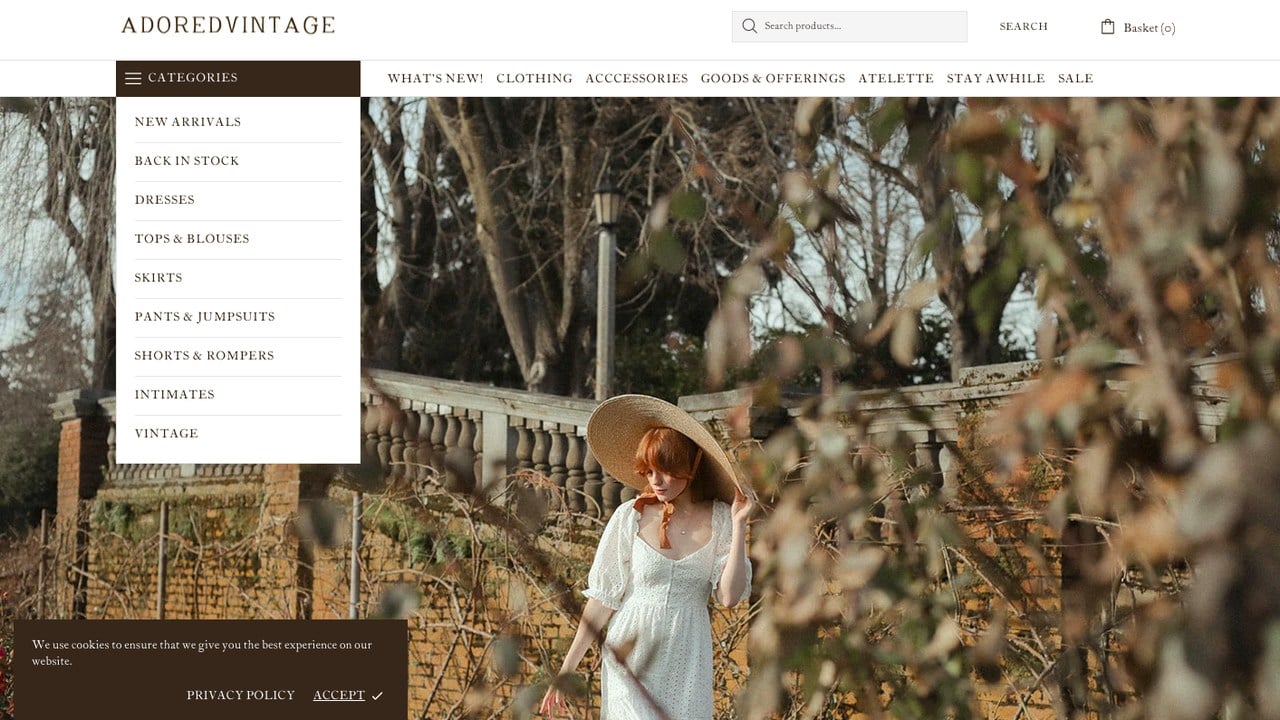Click the checkmark icon next to Accept

377,696
